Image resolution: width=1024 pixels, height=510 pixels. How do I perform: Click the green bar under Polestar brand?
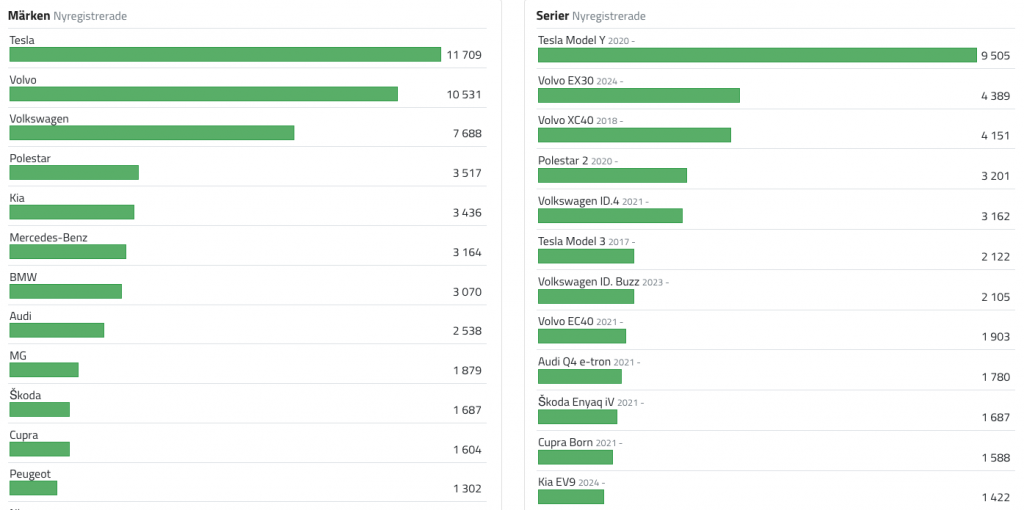74,173
